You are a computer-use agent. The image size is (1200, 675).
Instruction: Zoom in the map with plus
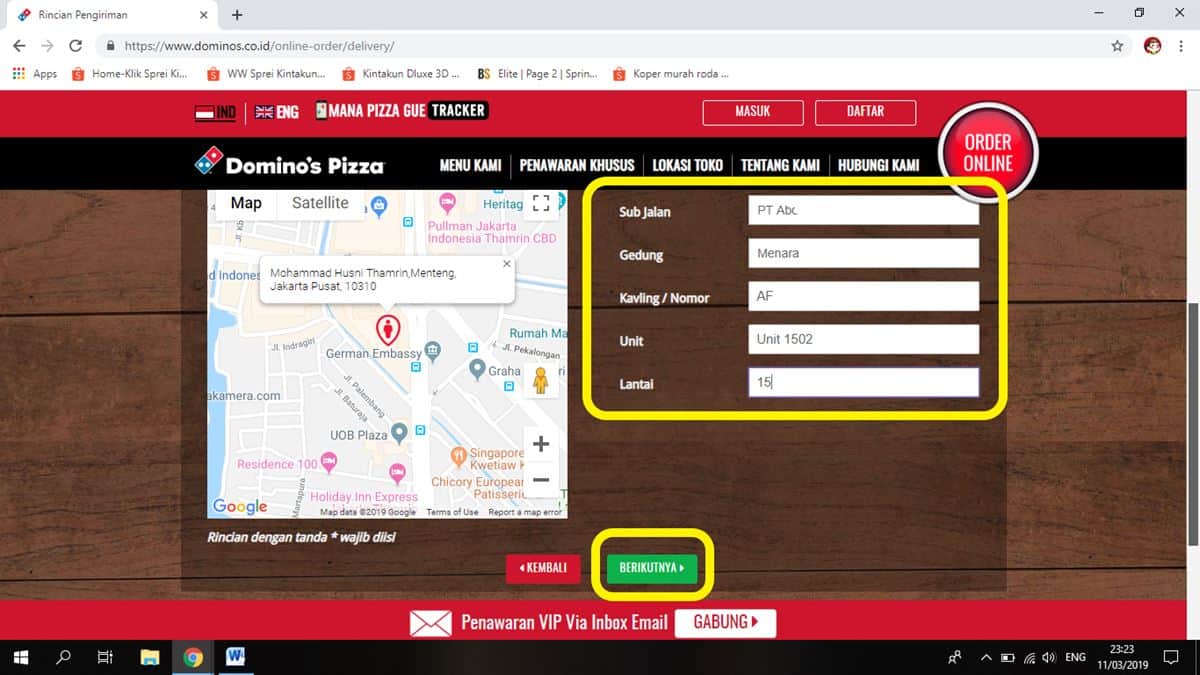click(541, 444)
